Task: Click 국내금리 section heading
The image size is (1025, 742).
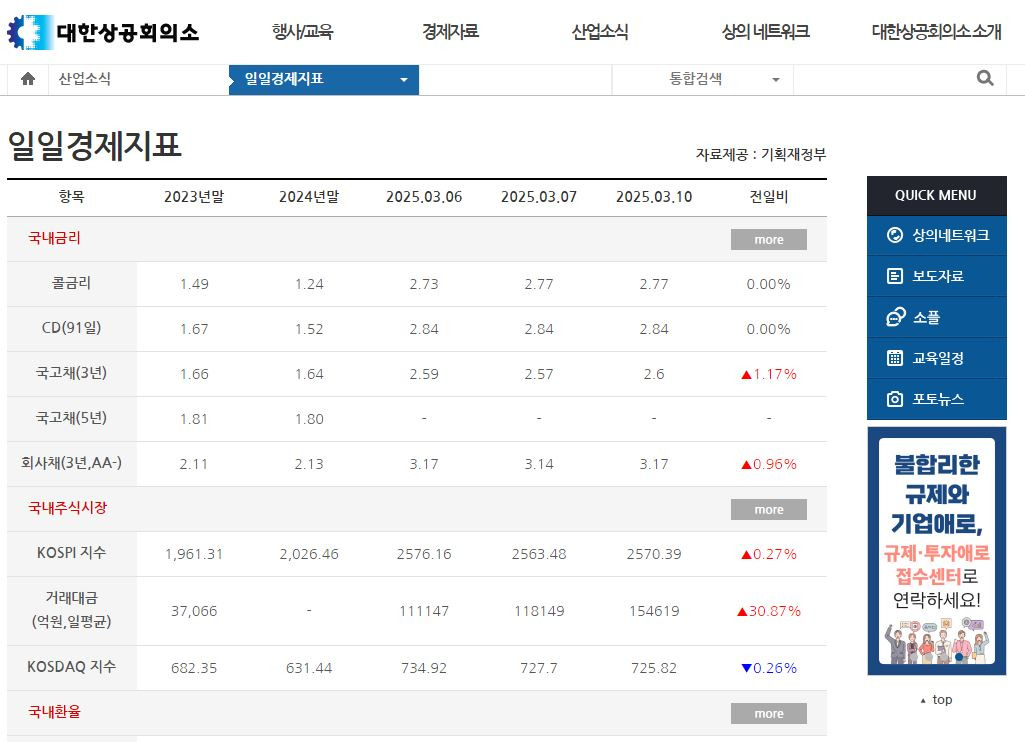Action: pos(54,238)
